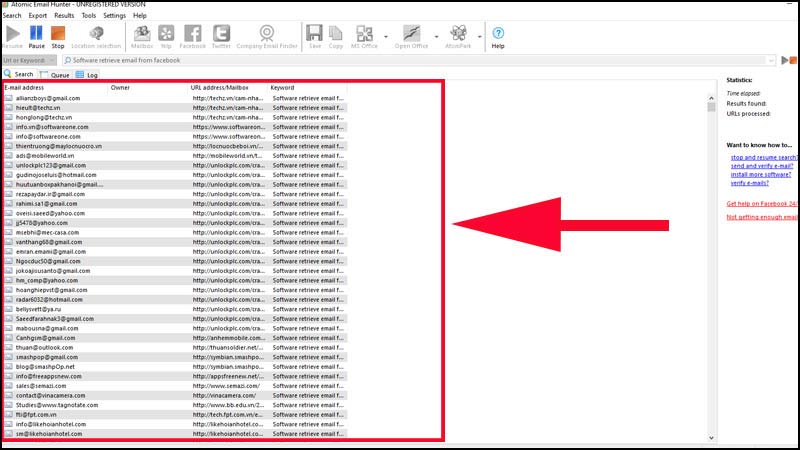Click the Help question mark icon
Screen dimensions: 800x450
point(497,36)
